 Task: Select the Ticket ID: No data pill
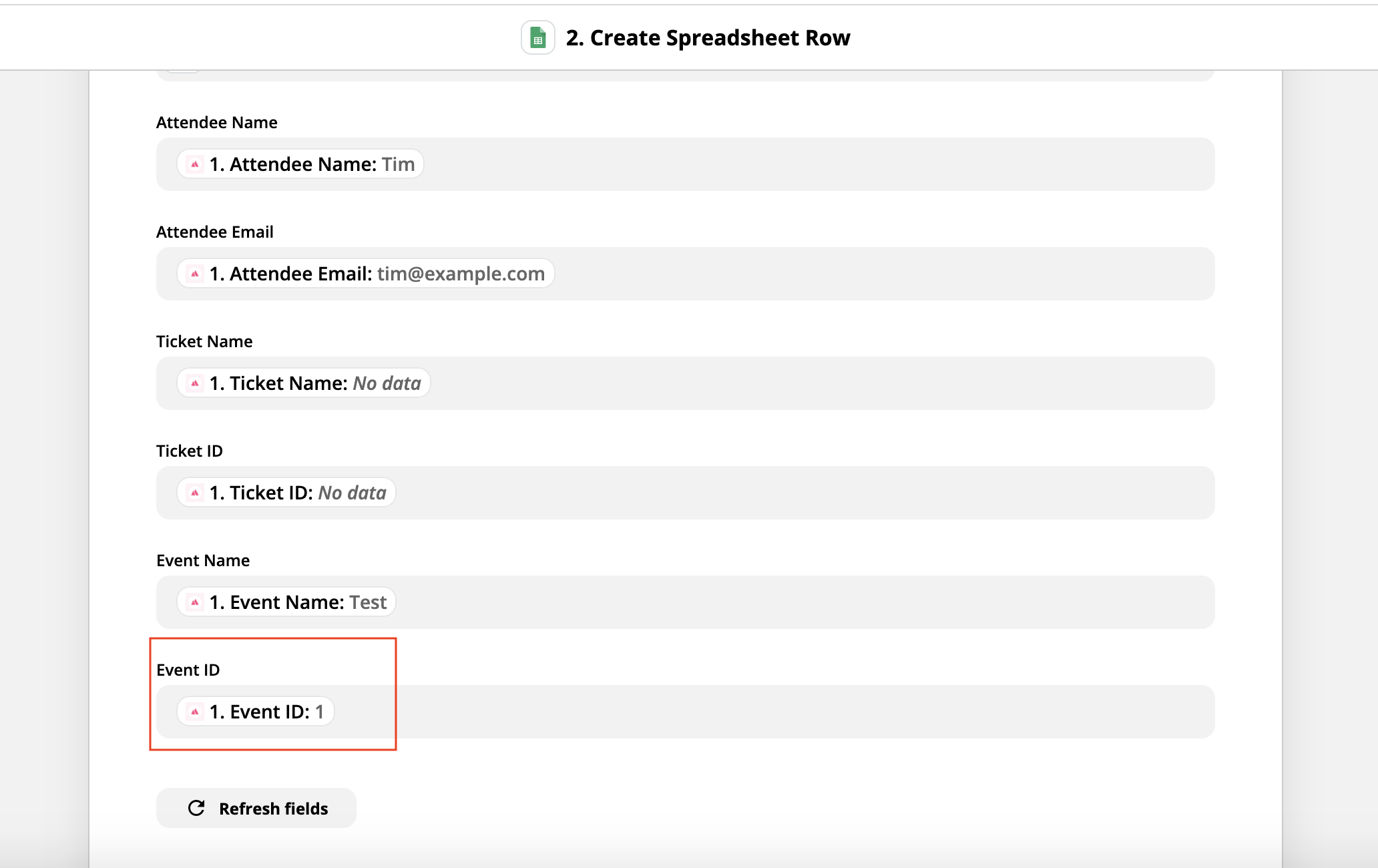pyautogui.click(x=286, y=493)
